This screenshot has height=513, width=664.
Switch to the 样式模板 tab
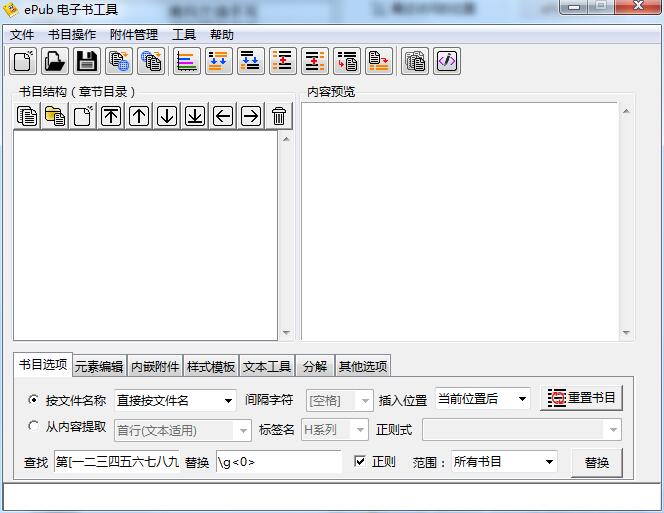(x=211, y=366)
